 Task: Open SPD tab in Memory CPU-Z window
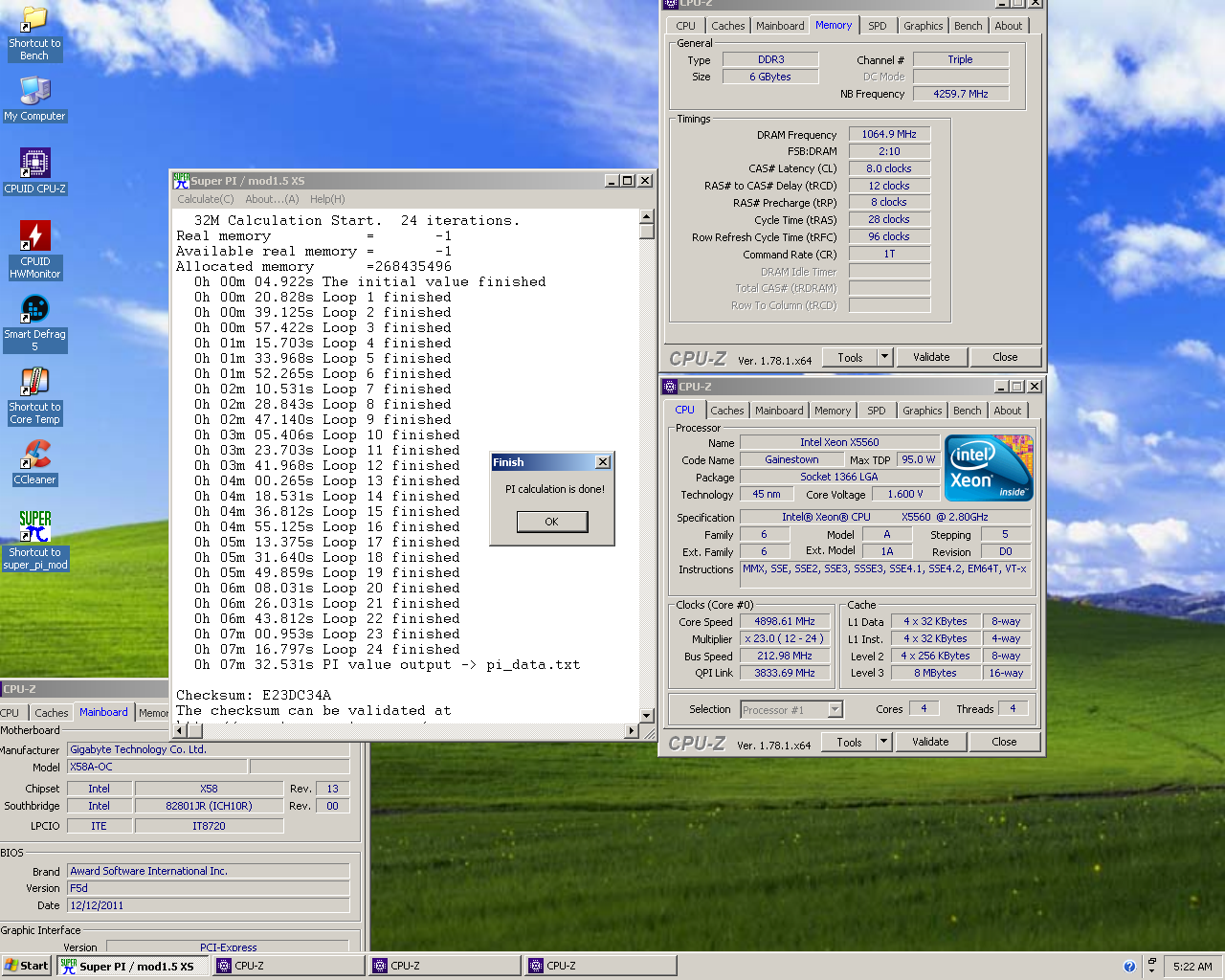878,26
